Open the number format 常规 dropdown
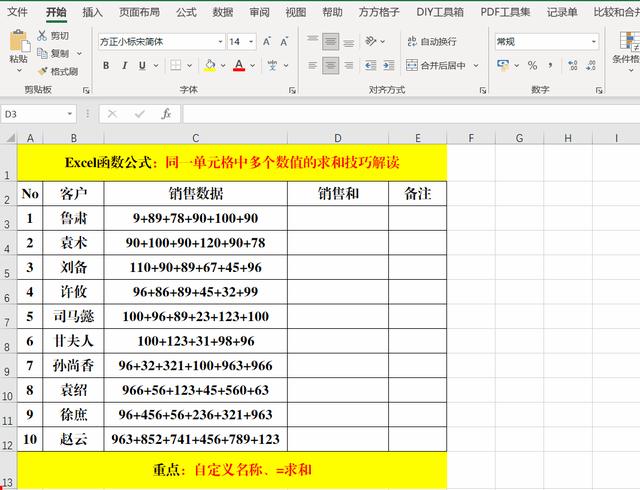Screen dimensions: 640x490 (x=593, y=42)
